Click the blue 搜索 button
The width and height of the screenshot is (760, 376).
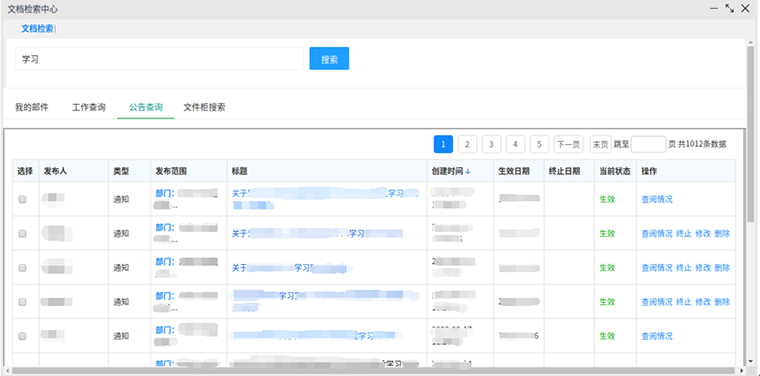pyautogui.click(x=329, y=59)
